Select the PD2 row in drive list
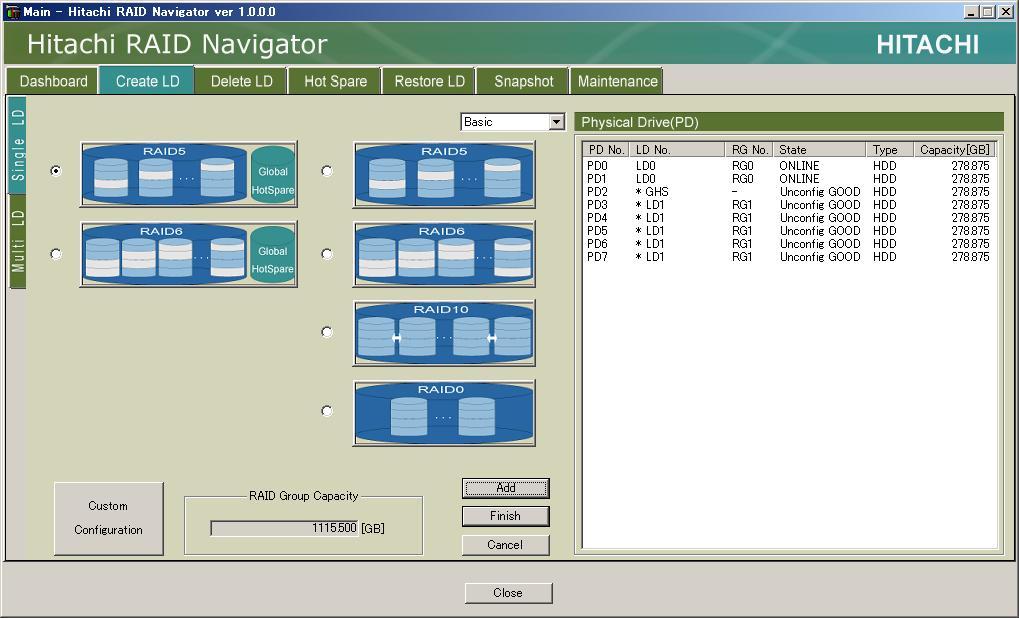The image size is (1019, 618). pos(788,192)
